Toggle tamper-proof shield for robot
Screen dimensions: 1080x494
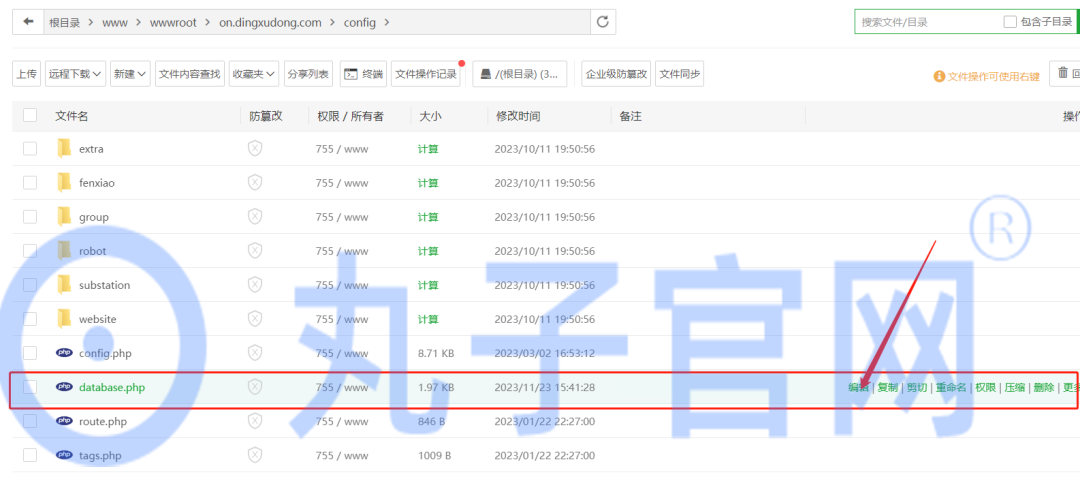point(255,251)
